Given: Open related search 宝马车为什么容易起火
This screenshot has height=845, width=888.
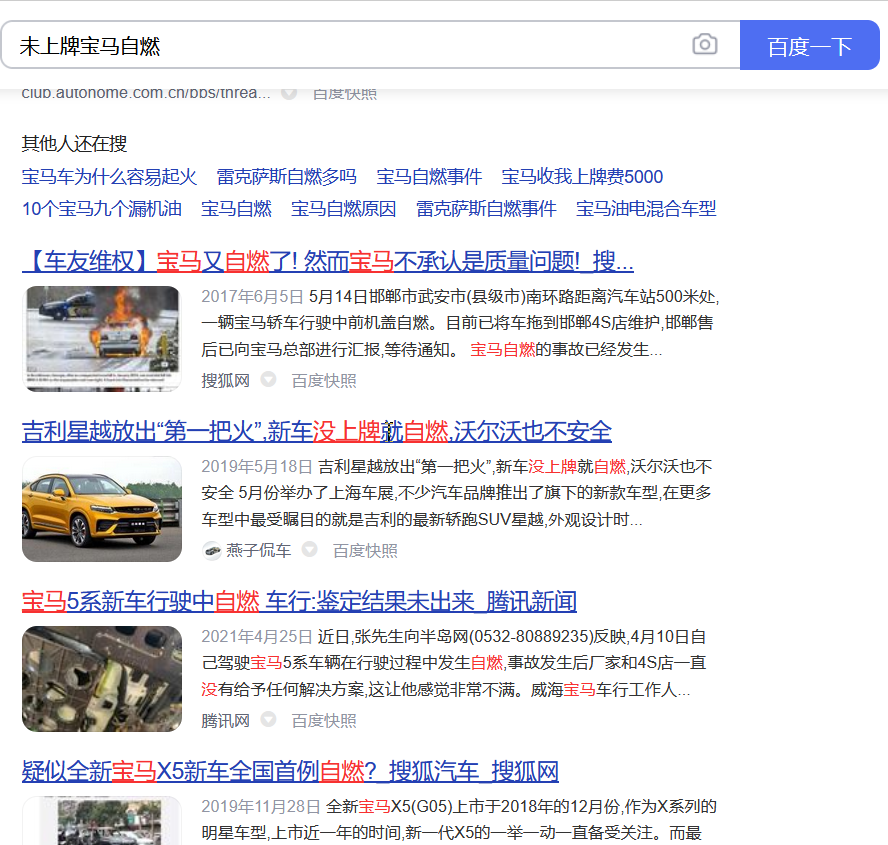Looking at the screenshot, I should pyautogui.click(x=109, y=177).
